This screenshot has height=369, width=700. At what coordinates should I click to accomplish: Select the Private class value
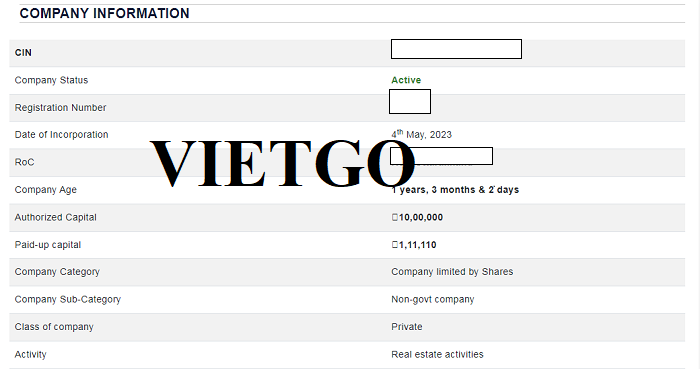pos(407,327)
